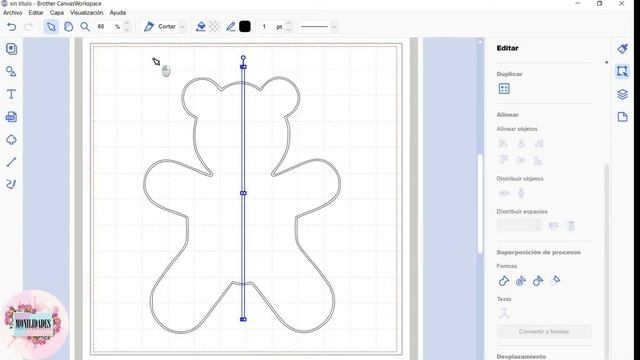Open the Archivo menu

click(13, 13)
